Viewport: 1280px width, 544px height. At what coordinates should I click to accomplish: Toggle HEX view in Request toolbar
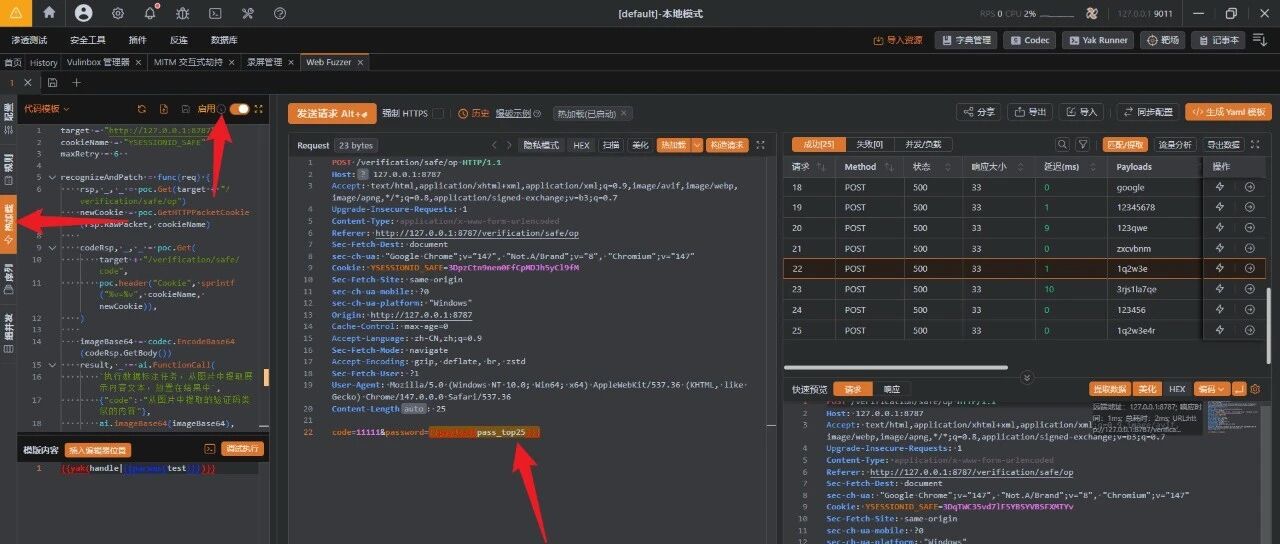pyautogui.click(x=581, y=145)
